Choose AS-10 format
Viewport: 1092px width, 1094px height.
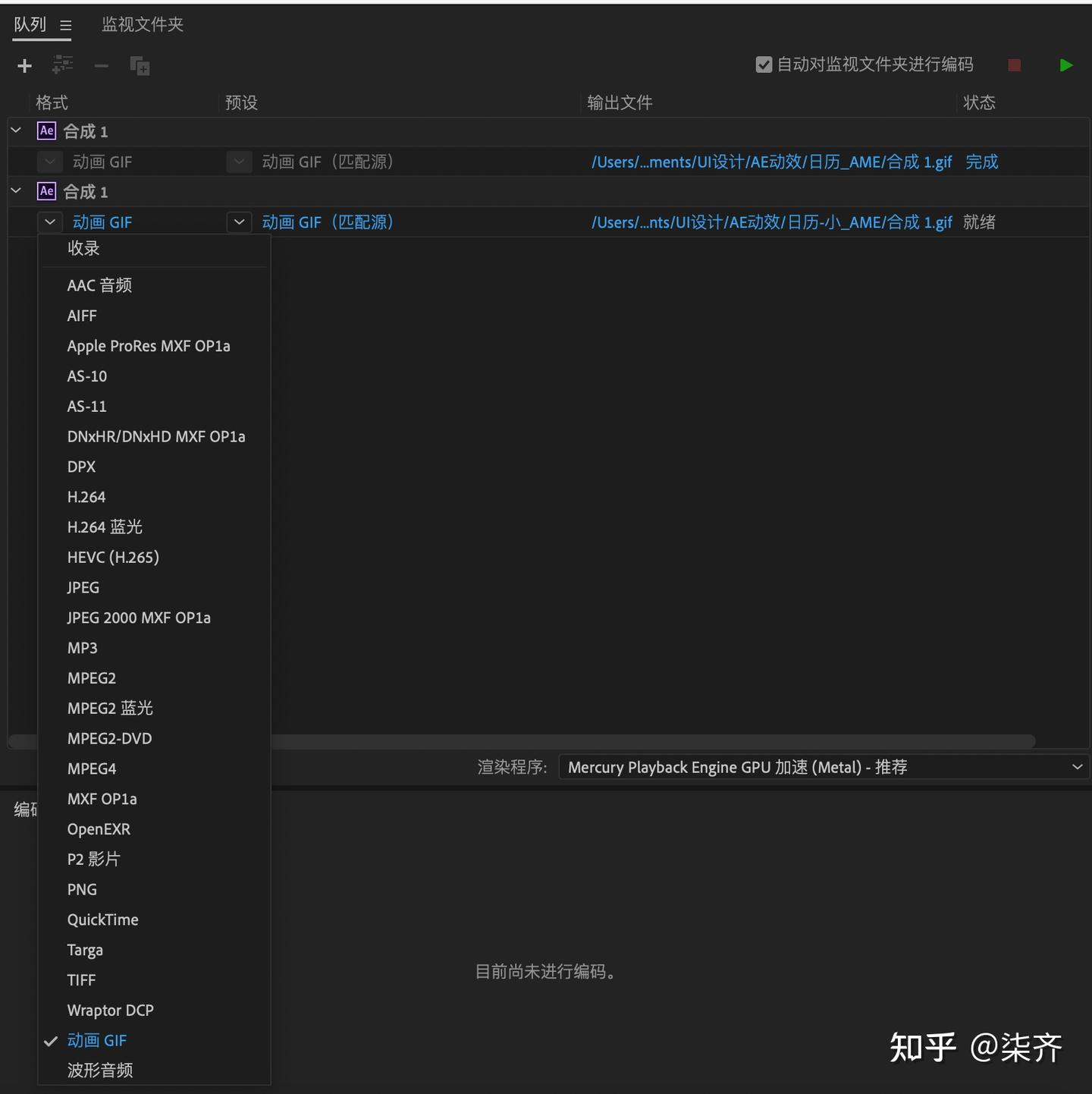click(155, 376)
